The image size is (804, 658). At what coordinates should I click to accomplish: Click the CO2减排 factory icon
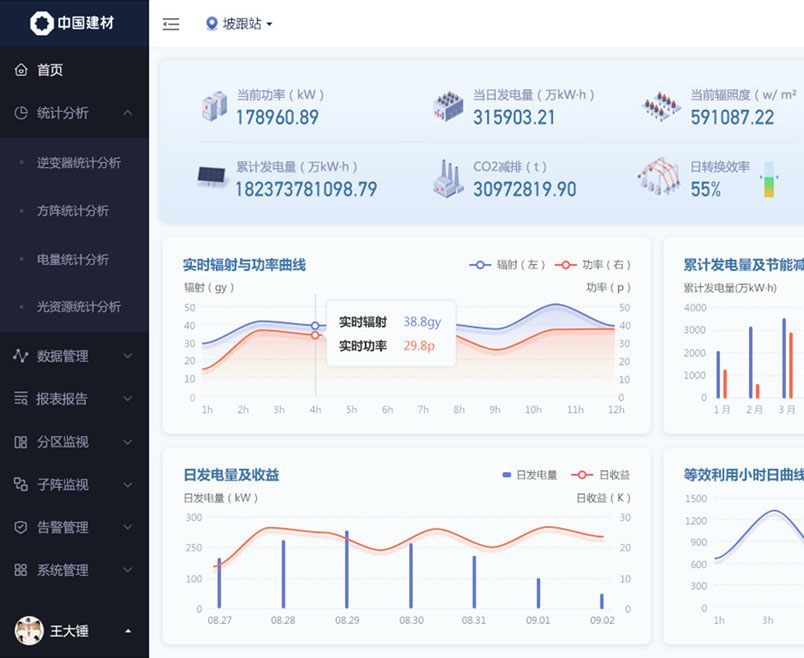pos(450,178)
